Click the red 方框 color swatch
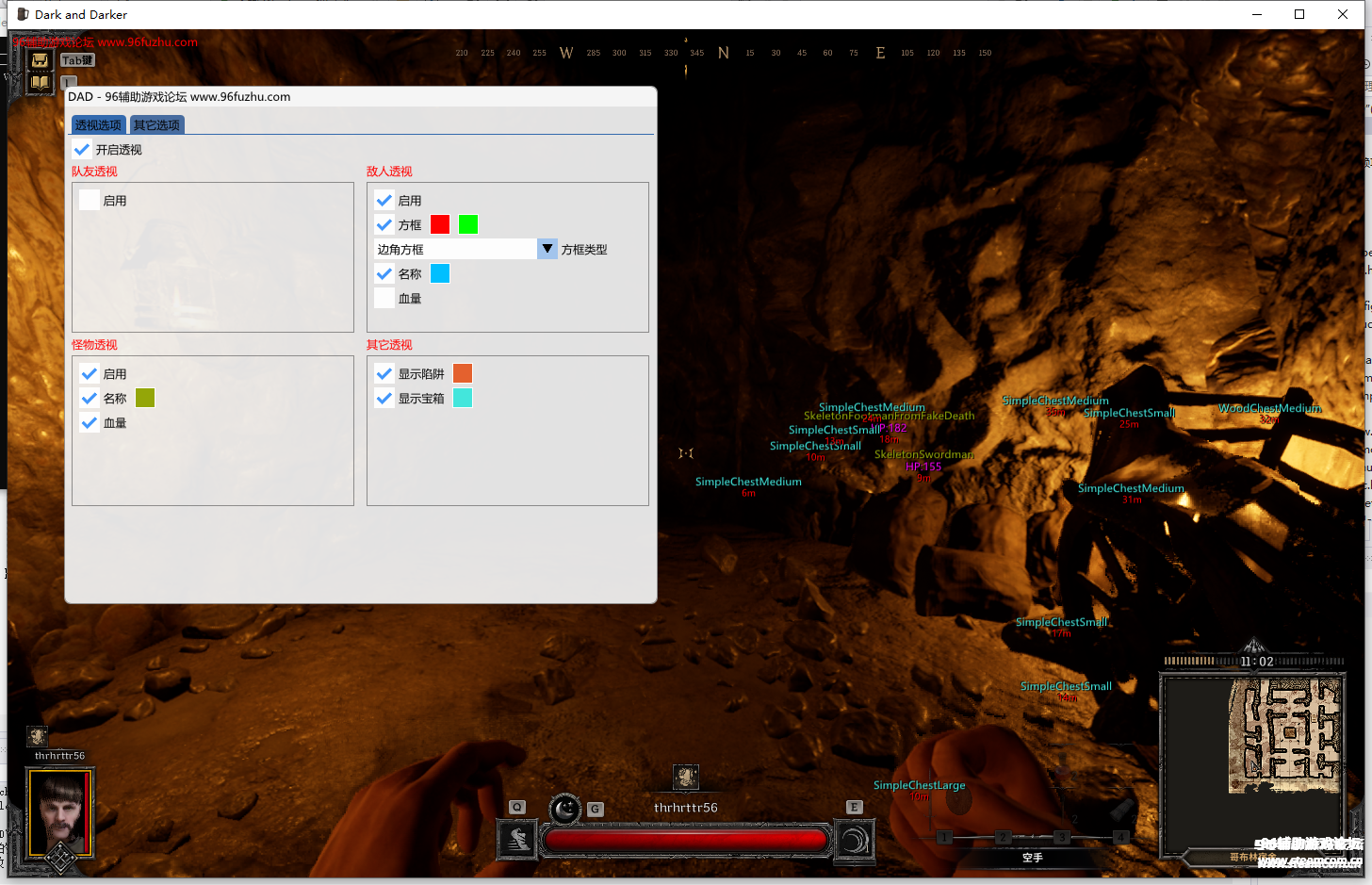Image resolution: width=1372 pixels, height=885 pixels. [x=440, y=224]
